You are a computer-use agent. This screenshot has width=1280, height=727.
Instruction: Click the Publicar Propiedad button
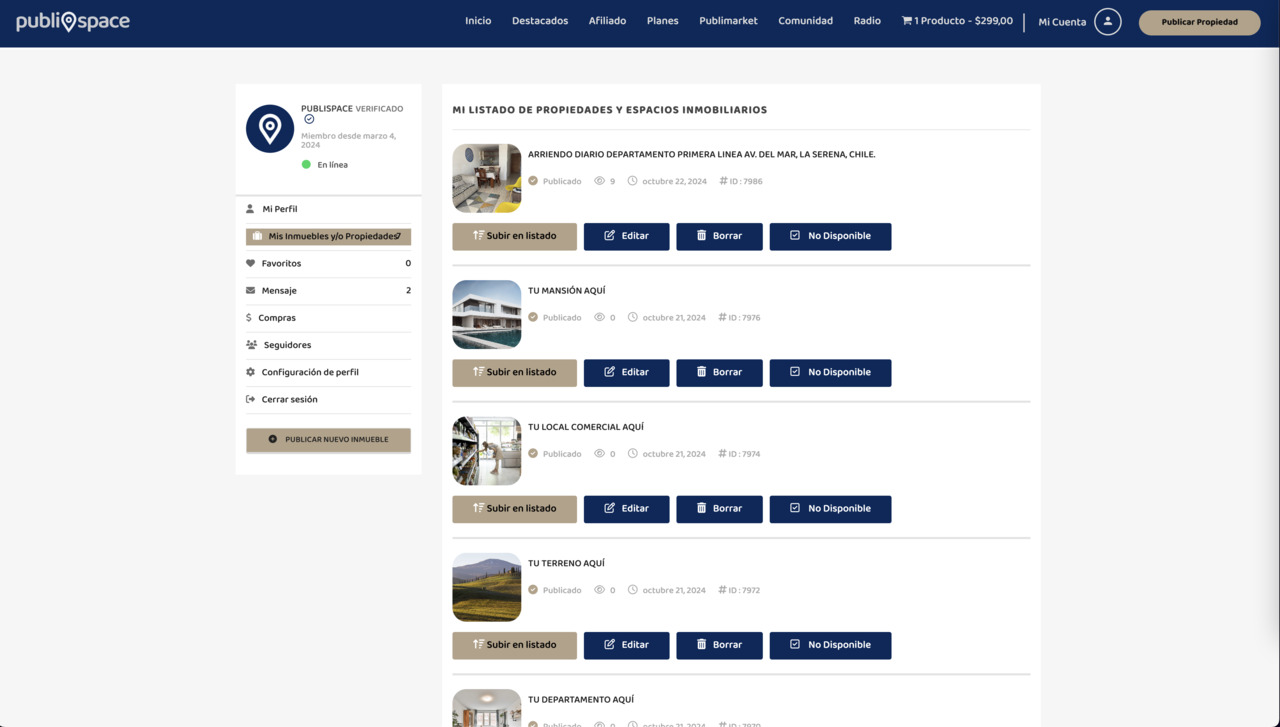tap(1199, 22)
